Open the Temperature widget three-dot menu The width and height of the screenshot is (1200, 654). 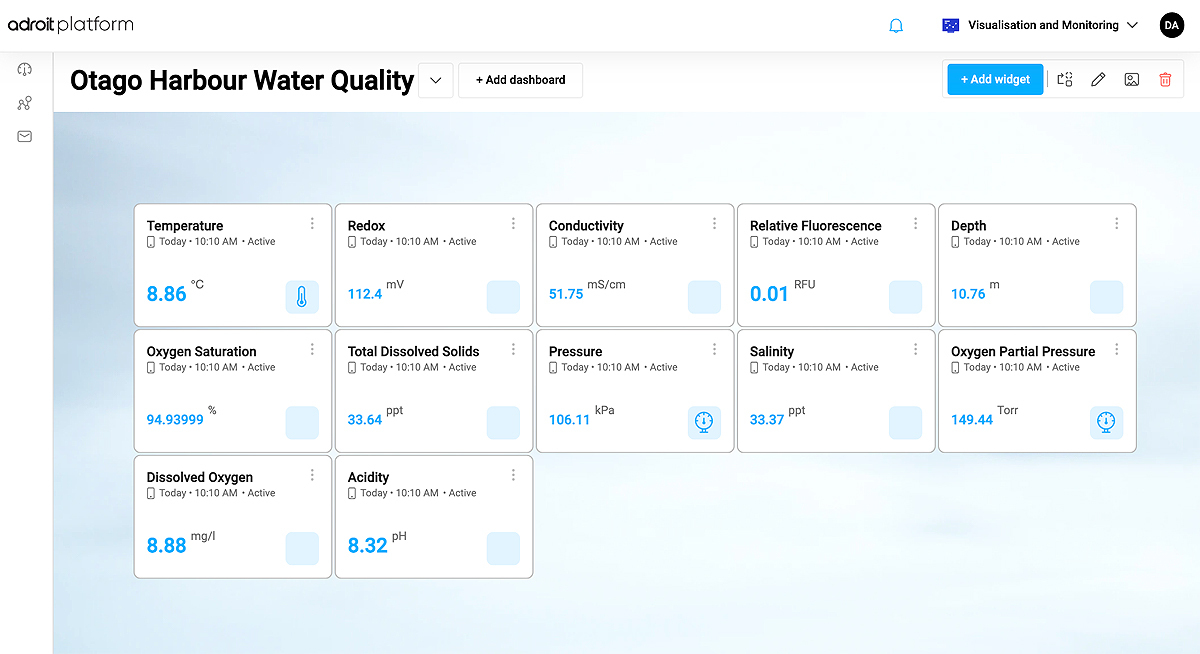312,224
